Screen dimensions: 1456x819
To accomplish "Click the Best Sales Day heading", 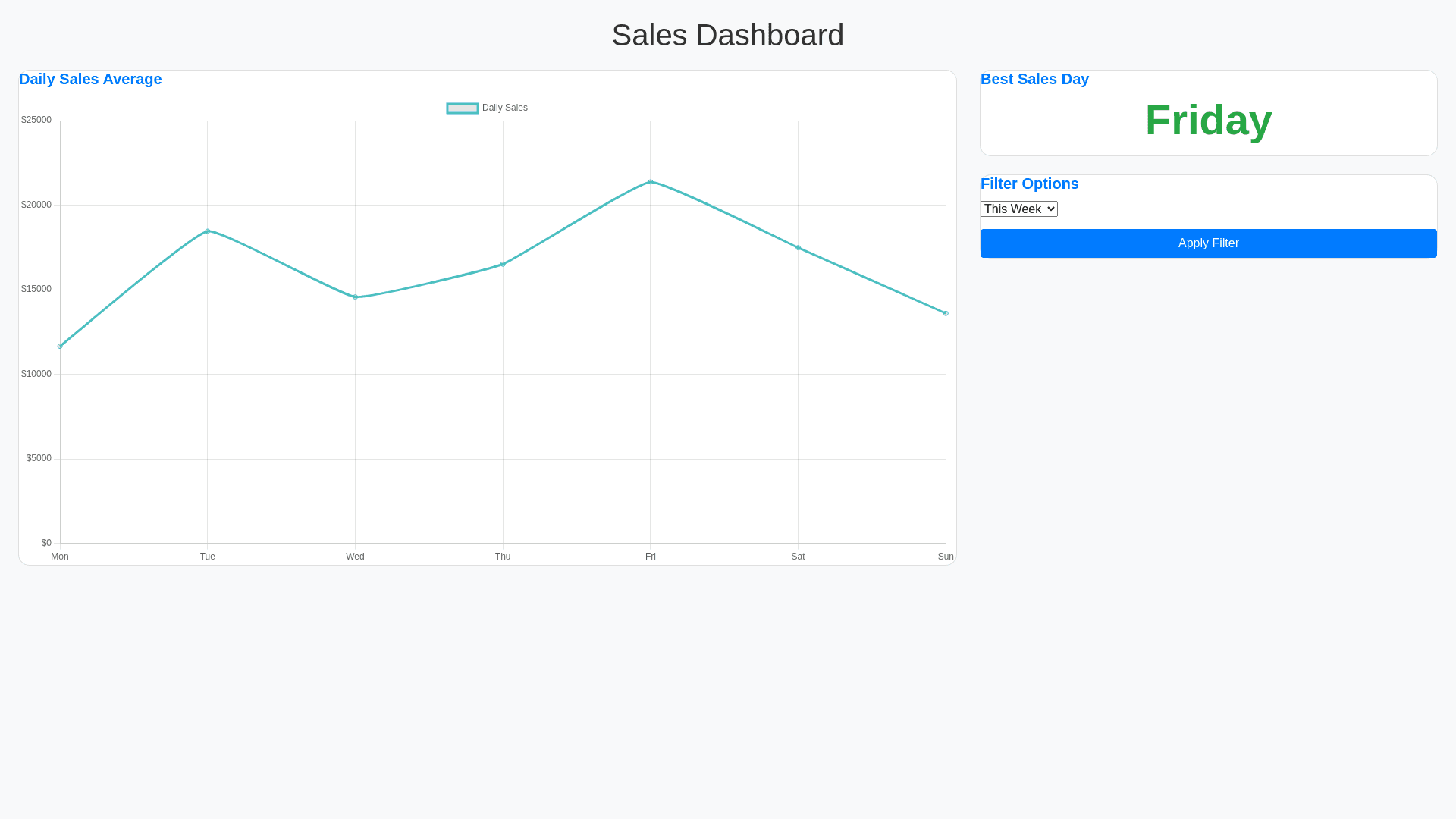I will coord(1034,80).
